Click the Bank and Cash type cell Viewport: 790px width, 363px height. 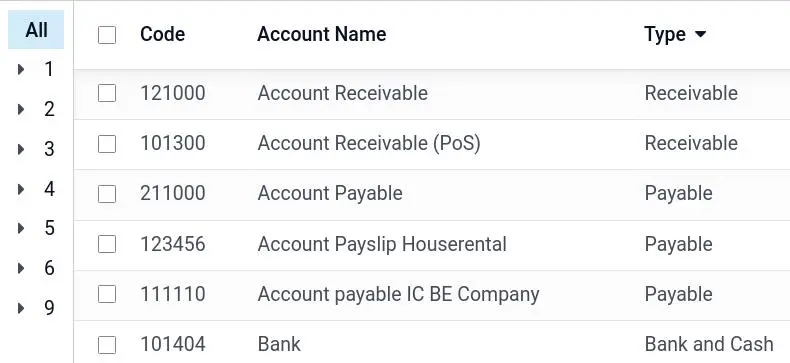tap(709, 344)
